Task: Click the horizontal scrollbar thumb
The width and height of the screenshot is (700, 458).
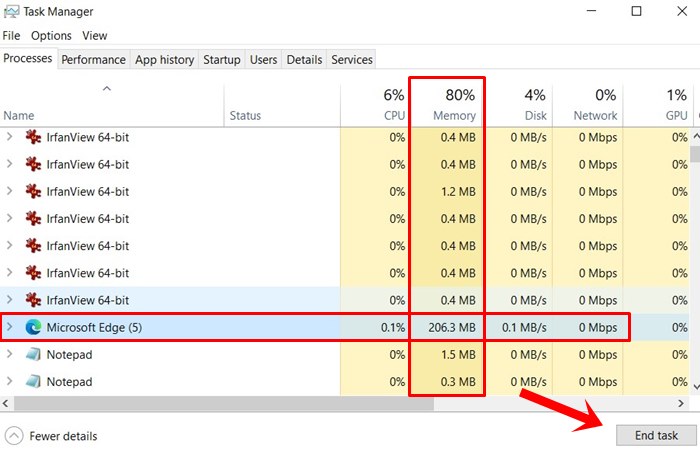Action: tap(223, 404)
